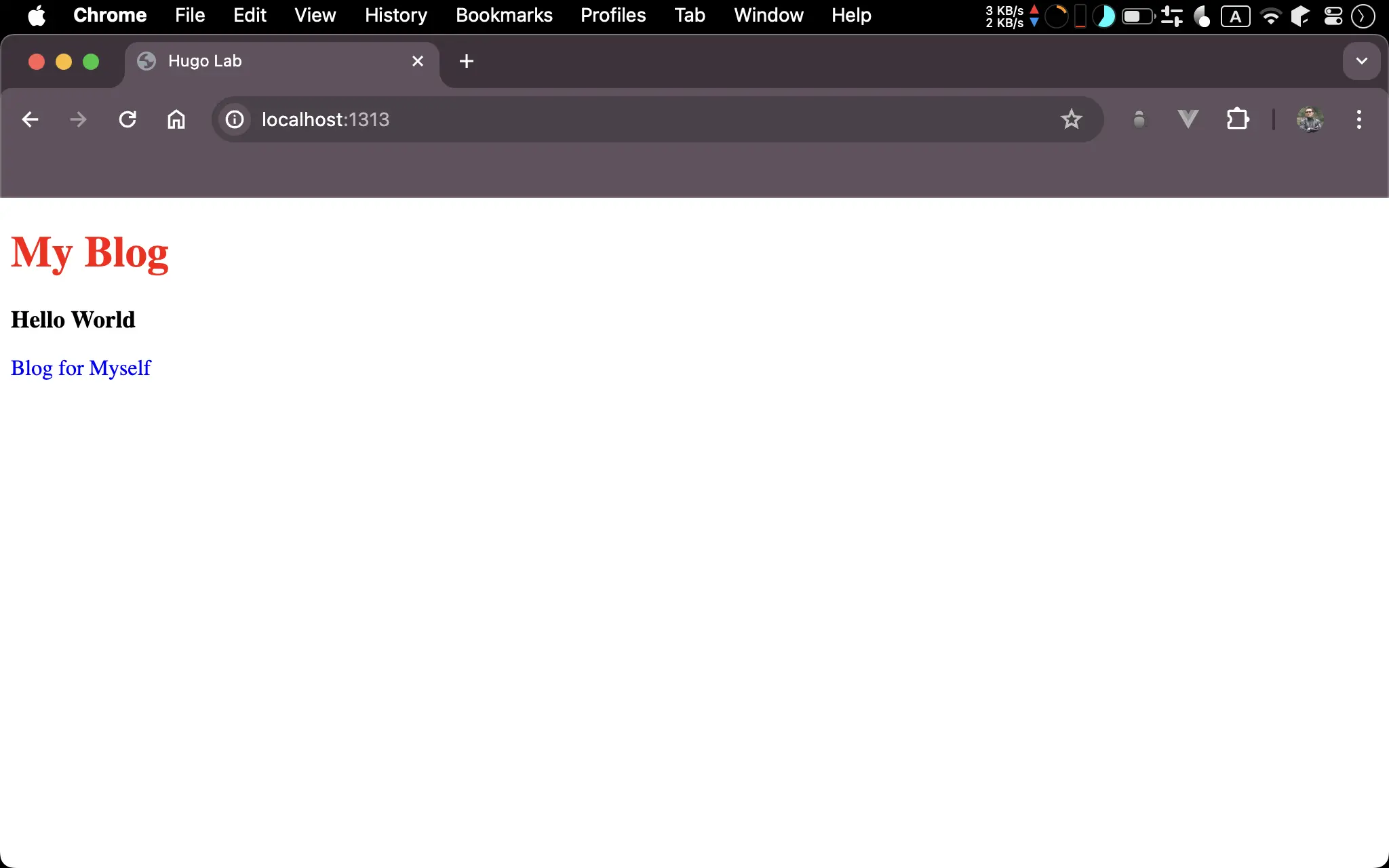Open the profile avatar menu
The height and width of the screenshot is (868, 1389).
(x=1310, y=119)
